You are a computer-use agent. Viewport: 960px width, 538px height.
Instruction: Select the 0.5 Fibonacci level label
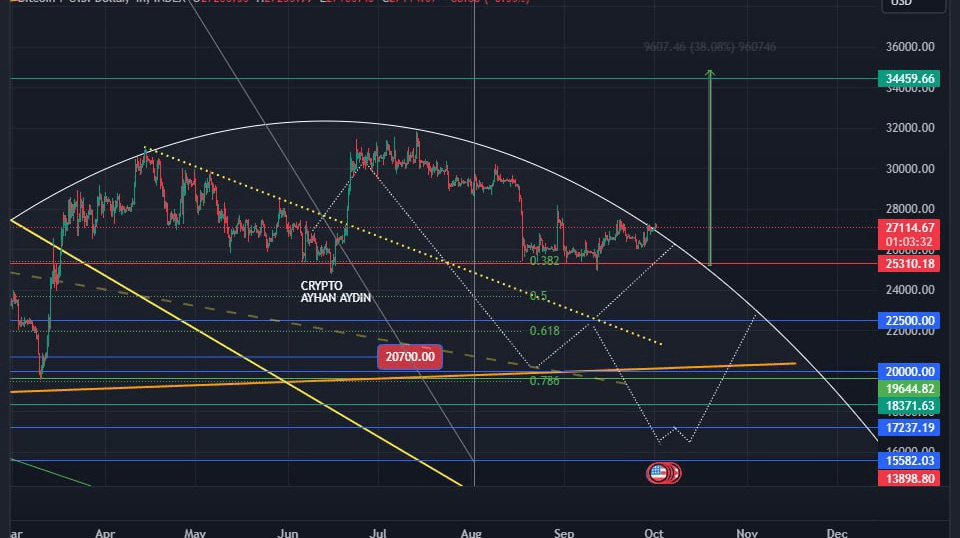click(538, 296)
